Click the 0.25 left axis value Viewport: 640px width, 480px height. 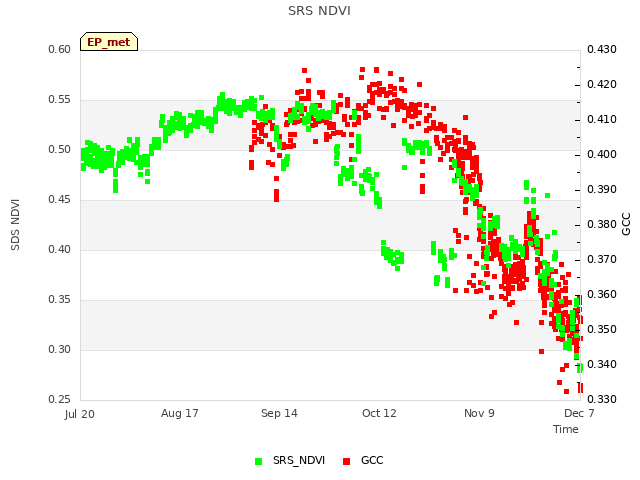60,399
